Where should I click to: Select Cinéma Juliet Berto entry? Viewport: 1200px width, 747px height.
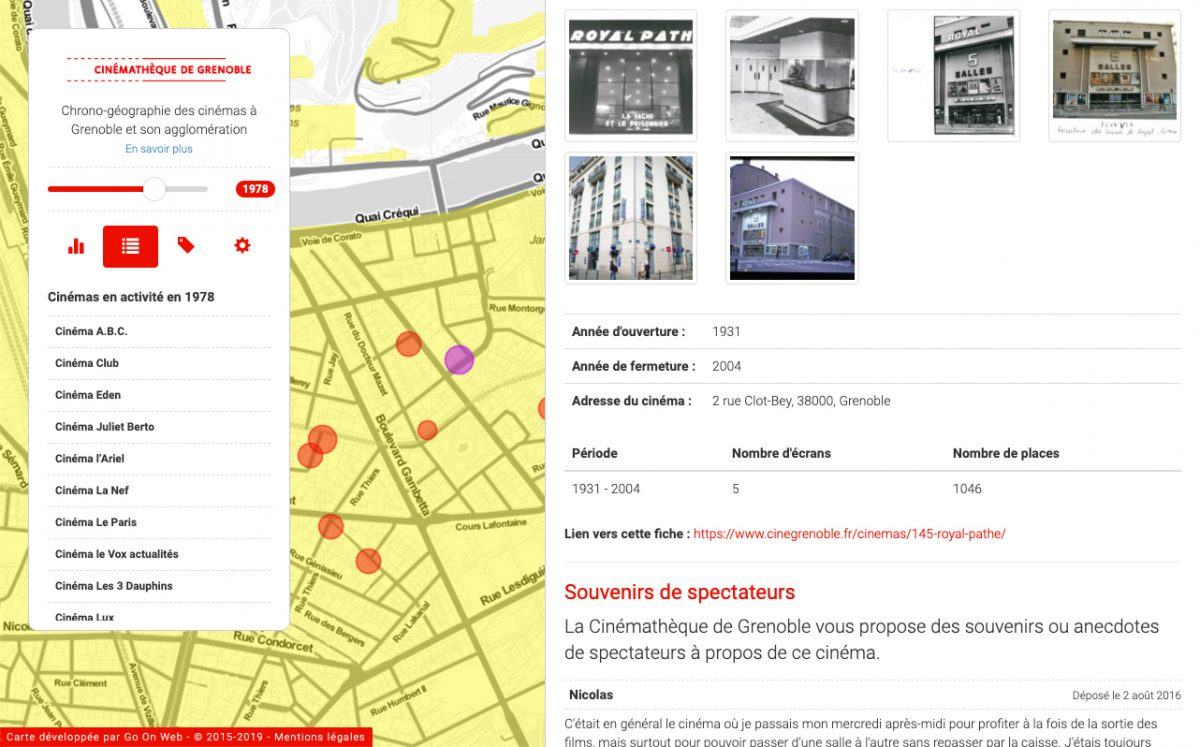click(x=105, y=427)
